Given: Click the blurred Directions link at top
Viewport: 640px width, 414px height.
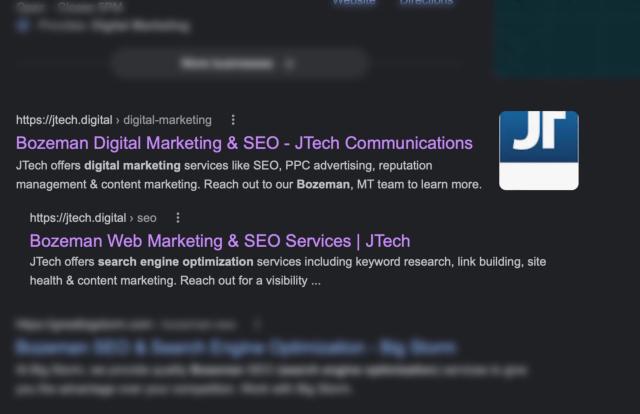Looking at the screenshot, I should 426,2.
